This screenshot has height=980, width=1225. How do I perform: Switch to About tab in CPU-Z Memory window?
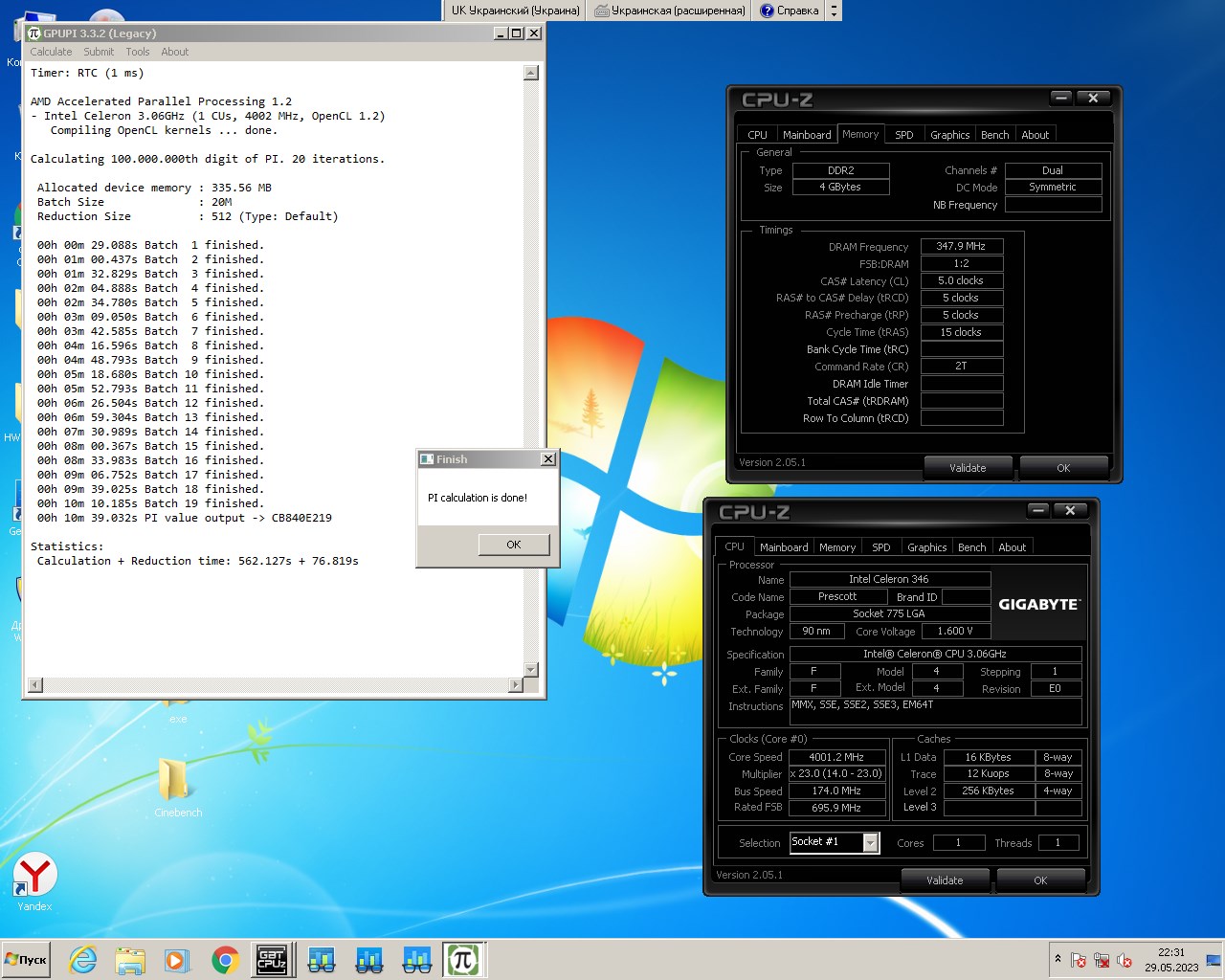[x=1036, y=135]
